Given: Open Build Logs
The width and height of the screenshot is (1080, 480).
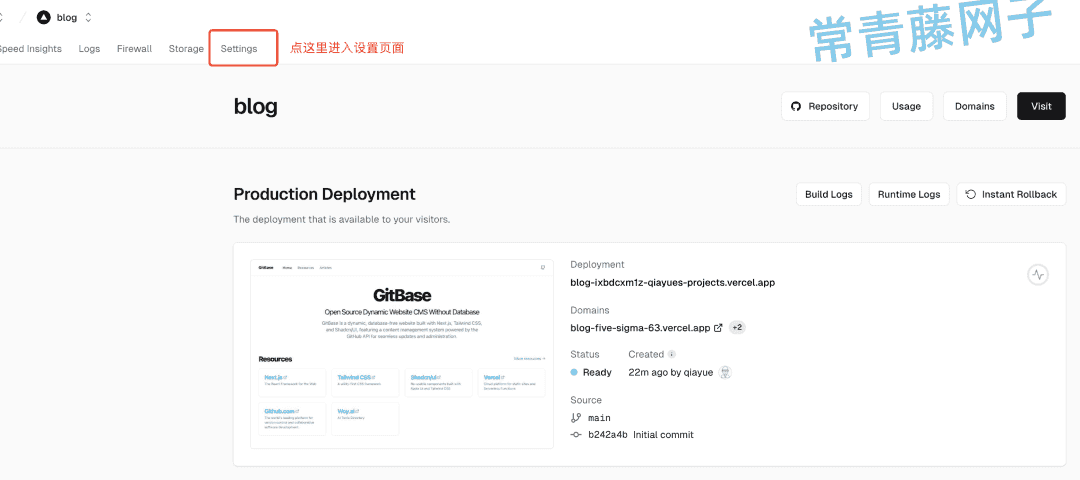Looking at the screenshot, I should (x=829, y=194).
